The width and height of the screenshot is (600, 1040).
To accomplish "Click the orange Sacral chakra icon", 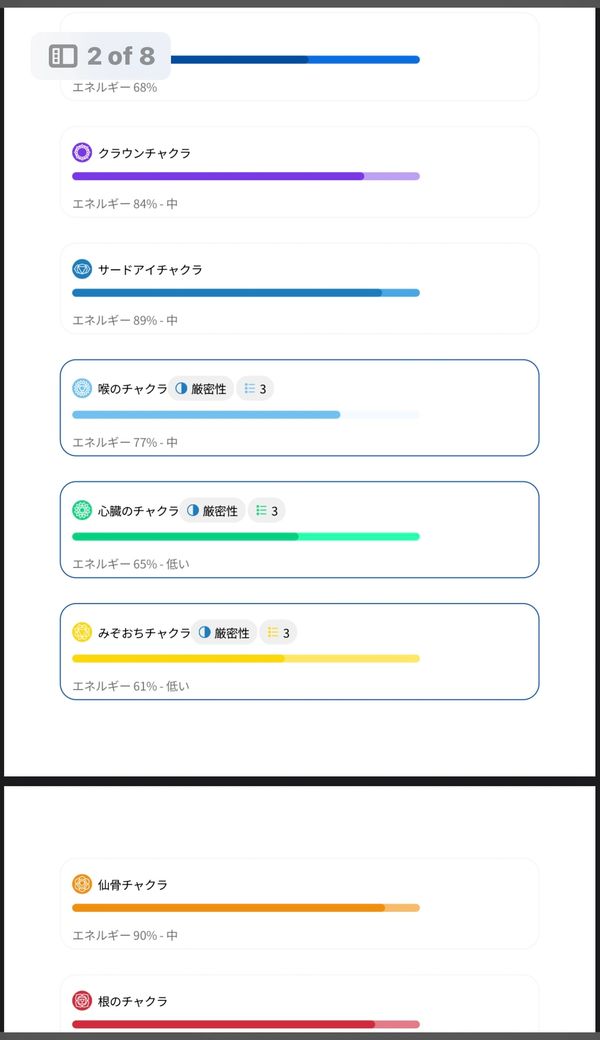I will click(82, 884).
